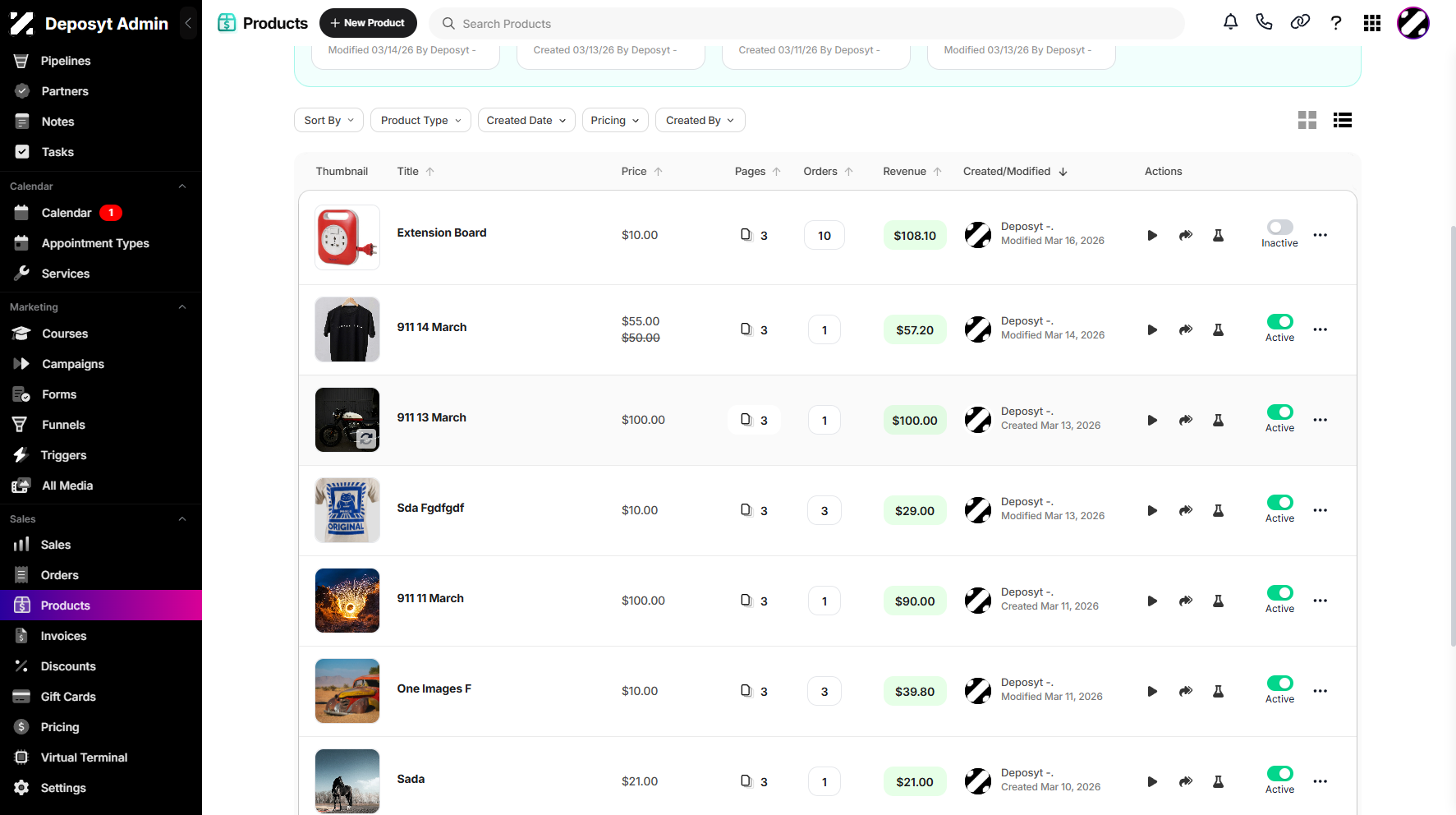Image resolution: width=1456 pixels, height=815 pixels.
Task: Toggle active status of One Images F
Action: (x=1280, y=683)
